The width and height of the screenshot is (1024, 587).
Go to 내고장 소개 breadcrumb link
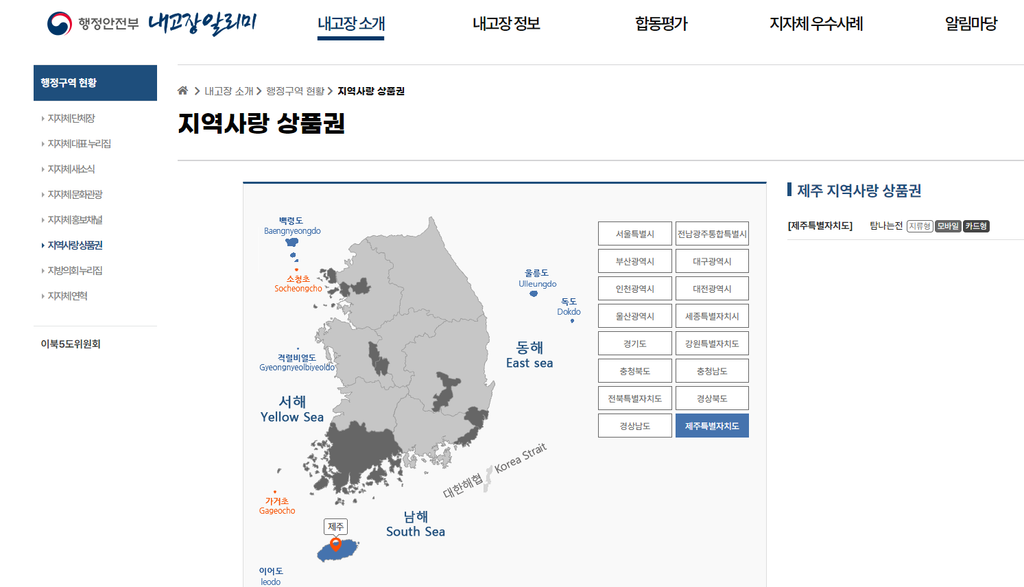(x=229, y=91)
